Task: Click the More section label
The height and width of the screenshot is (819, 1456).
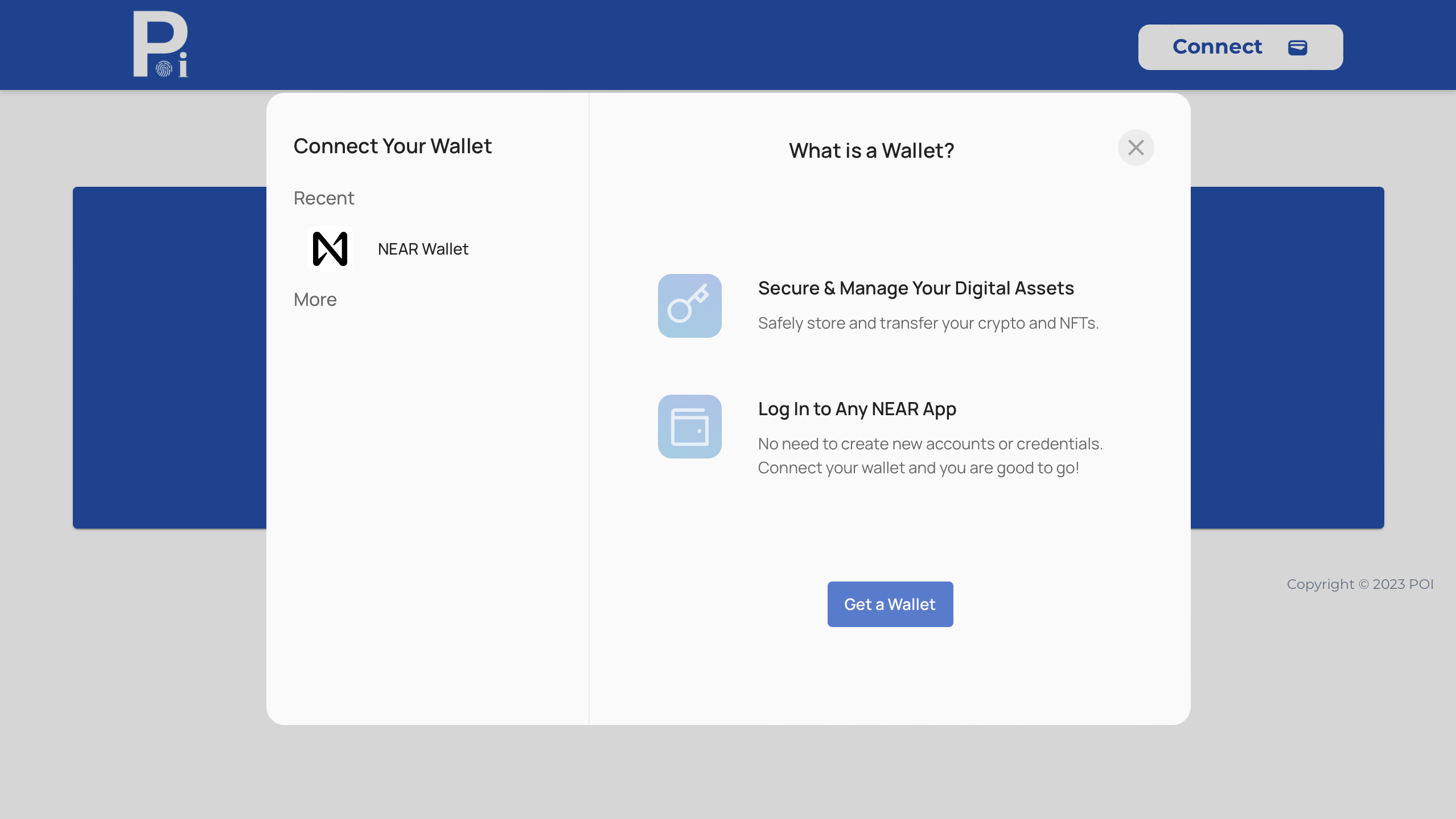Action: (315, 300)
